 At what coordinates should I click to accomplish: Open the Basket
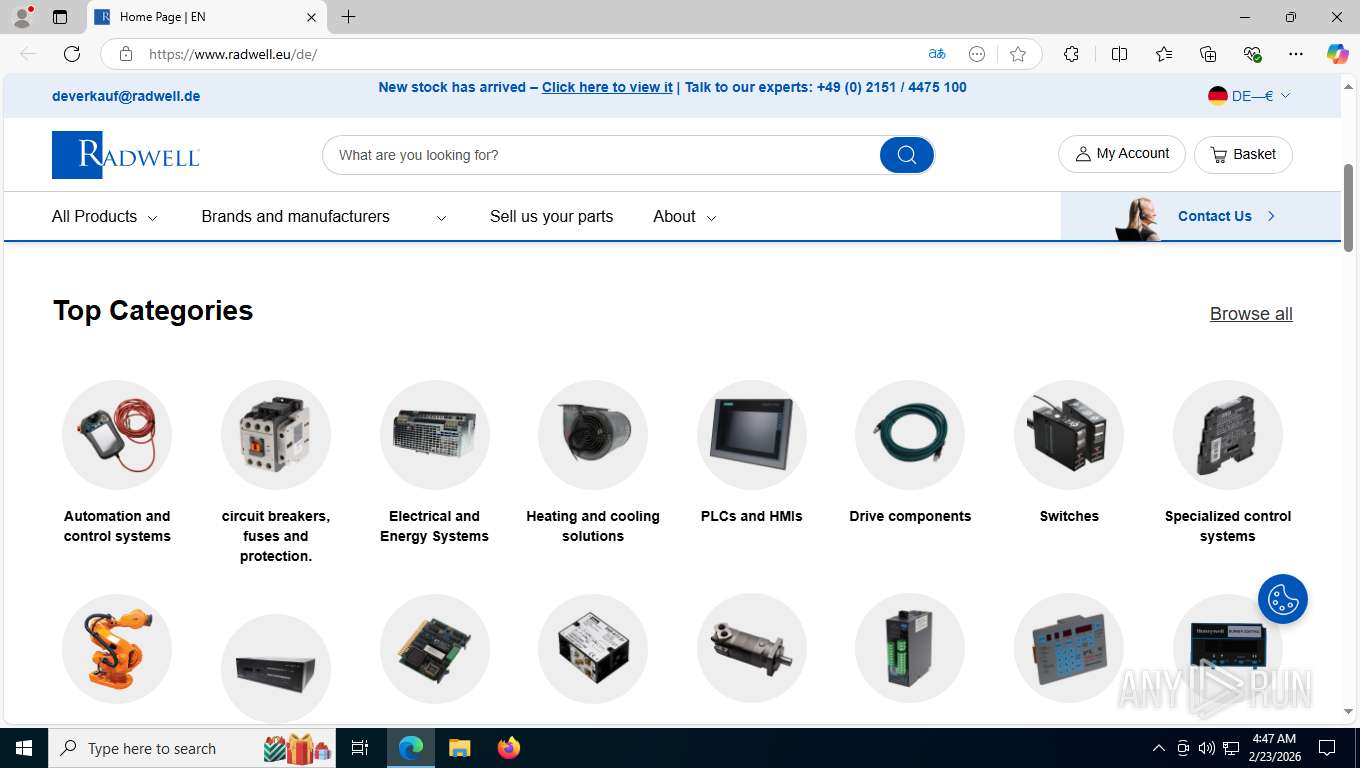coord(1243,154)
